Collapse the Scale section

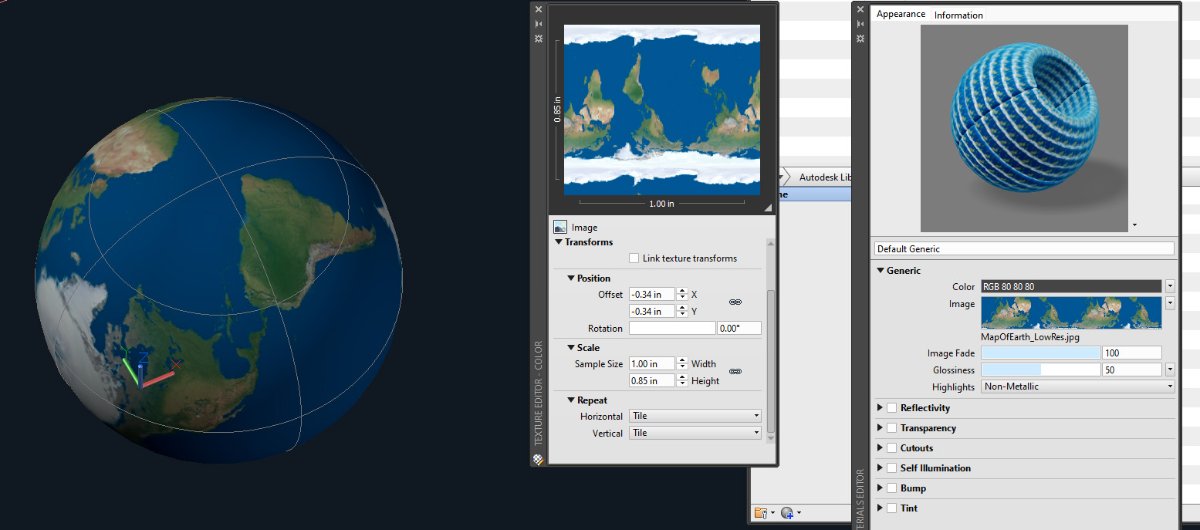[x=571, y=348]
